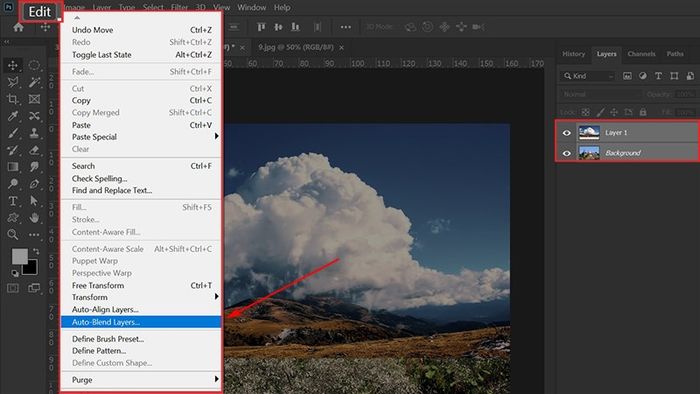Switch to the Channels tab

[x=641, y=54]
